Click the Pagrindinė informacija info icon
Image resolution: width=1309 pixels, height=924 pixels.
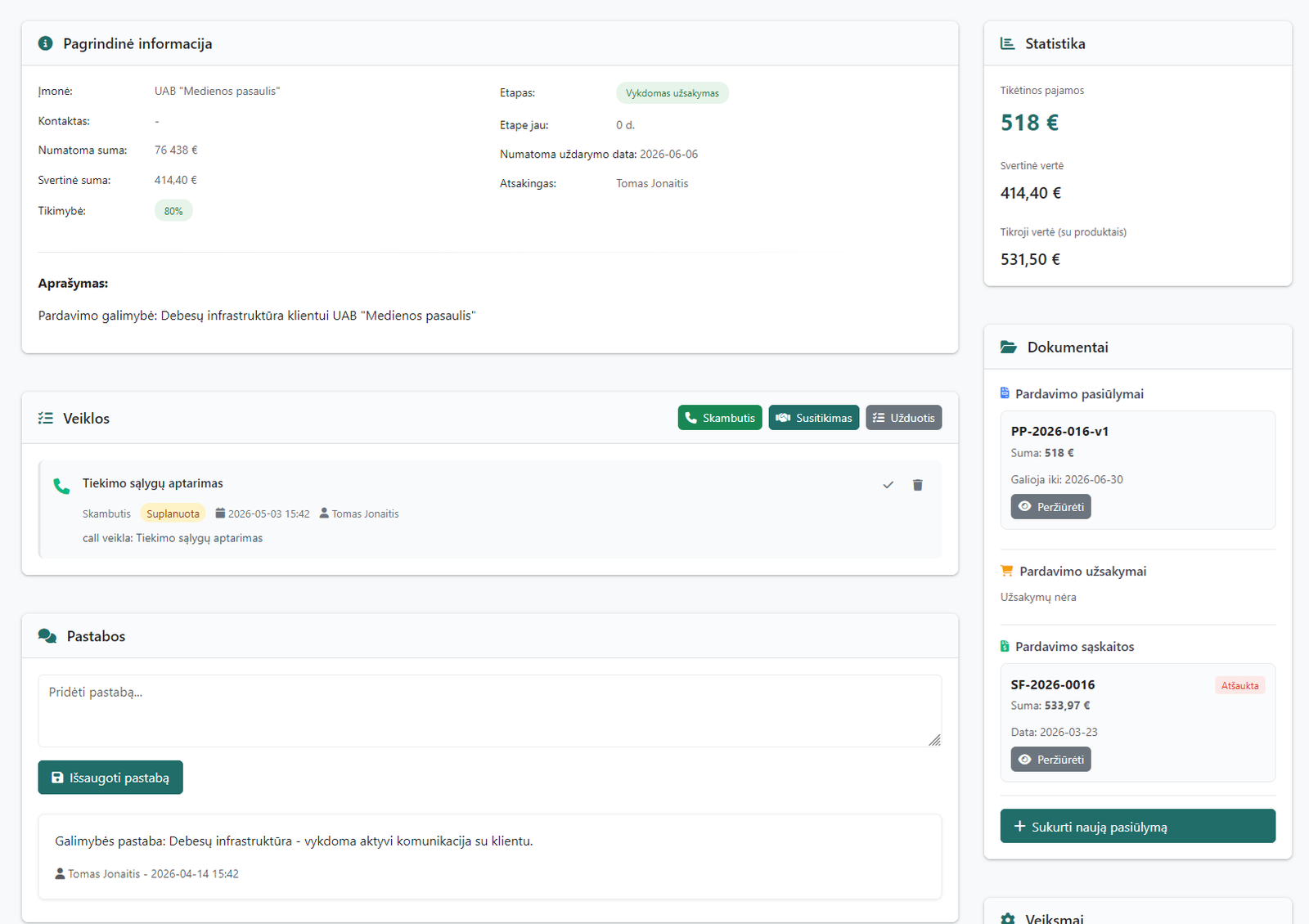click(x=46, y=43)
